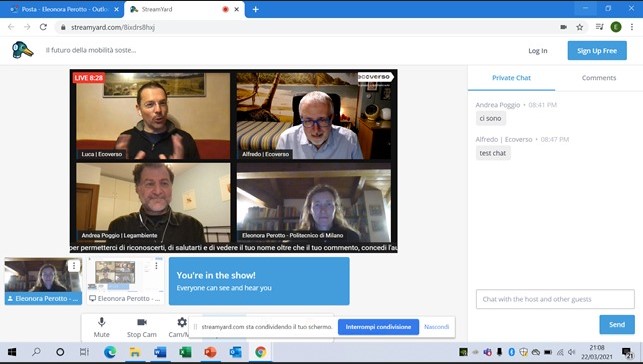
Task: Open options menu on Eleonora camera thumbnail
Action: click(x=74, y=266)
